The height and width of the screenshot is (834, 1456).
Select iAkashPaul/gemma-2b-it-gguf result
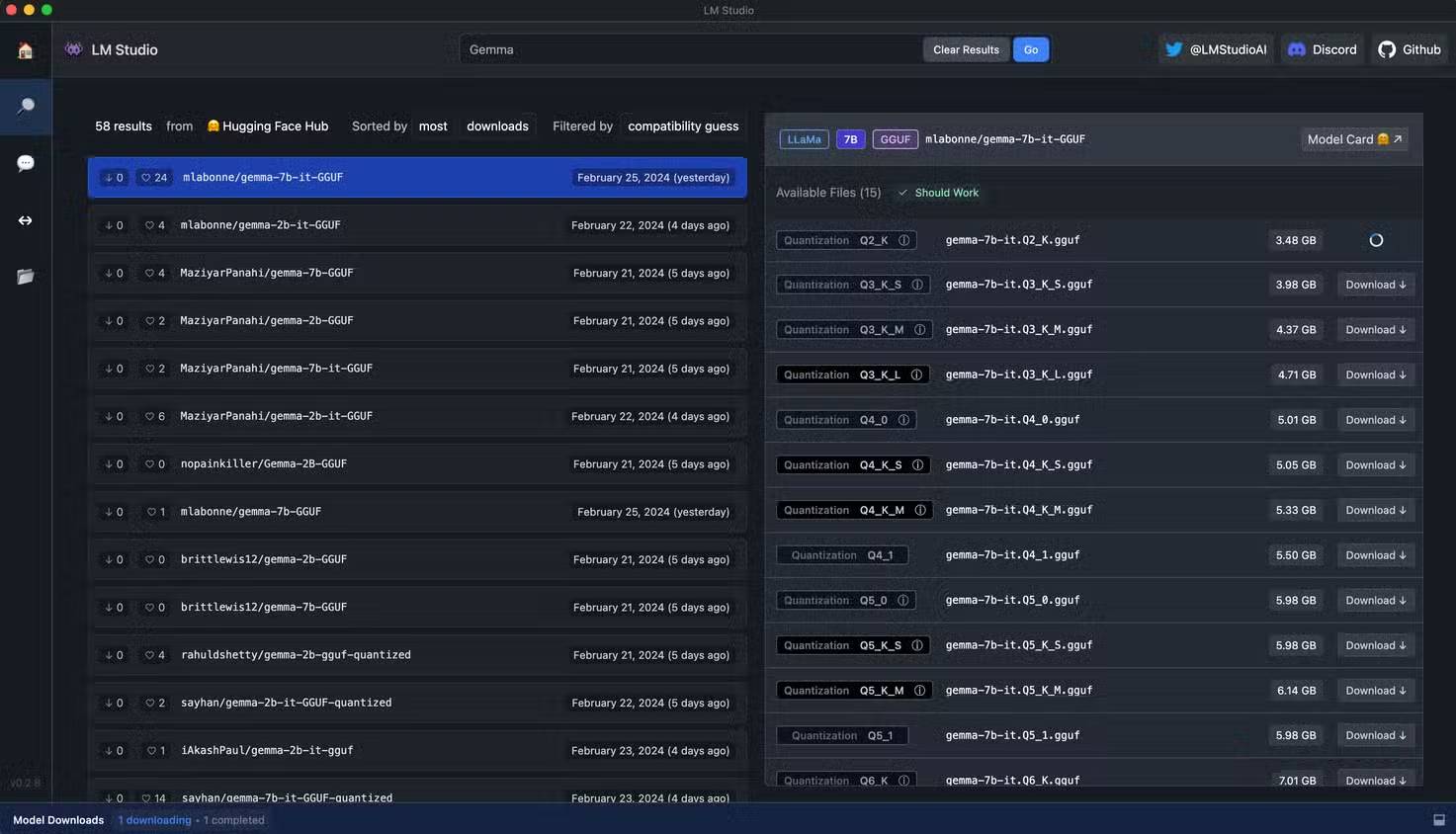tap(417, 751)
